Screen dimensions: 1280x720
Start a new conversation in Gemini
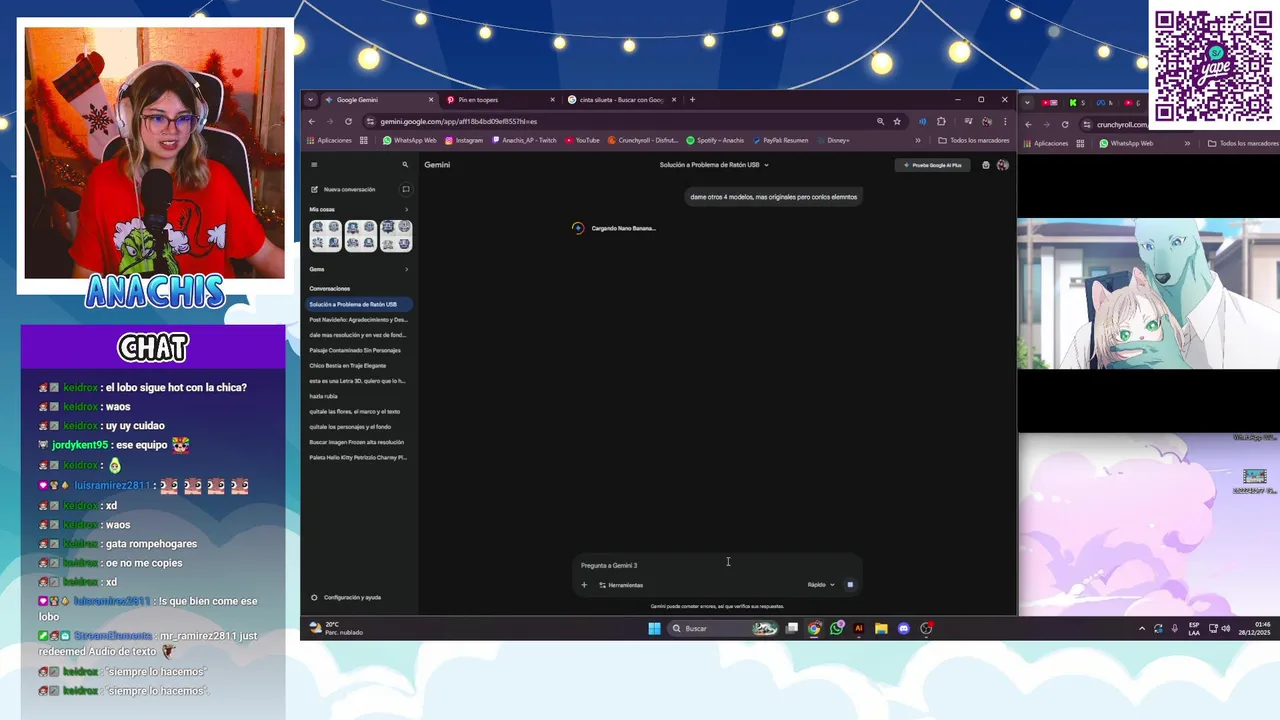point(344,189)
